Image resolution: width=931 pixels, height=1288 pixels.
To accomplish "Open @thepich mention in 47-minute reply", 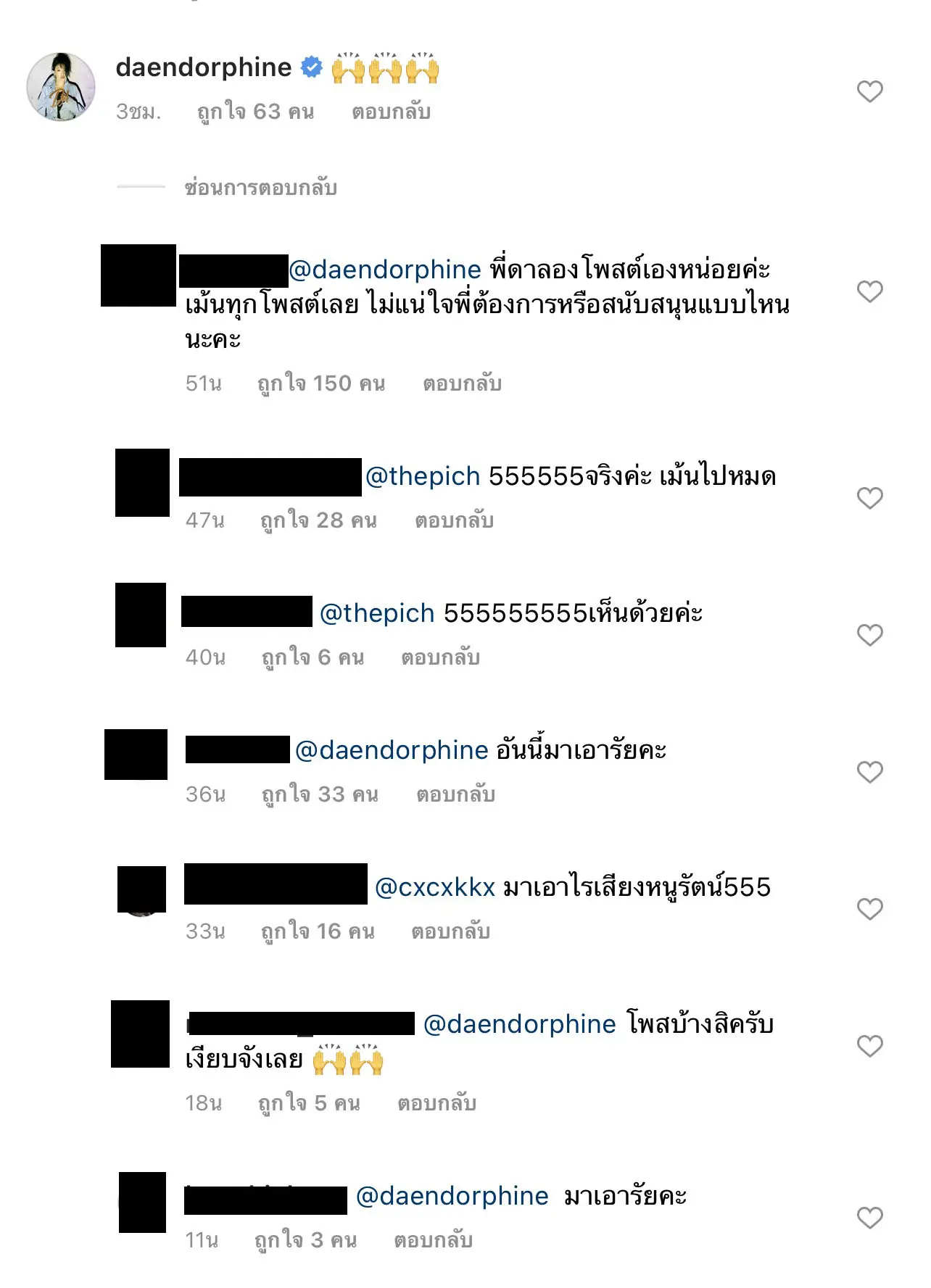I will pos(423,476).
